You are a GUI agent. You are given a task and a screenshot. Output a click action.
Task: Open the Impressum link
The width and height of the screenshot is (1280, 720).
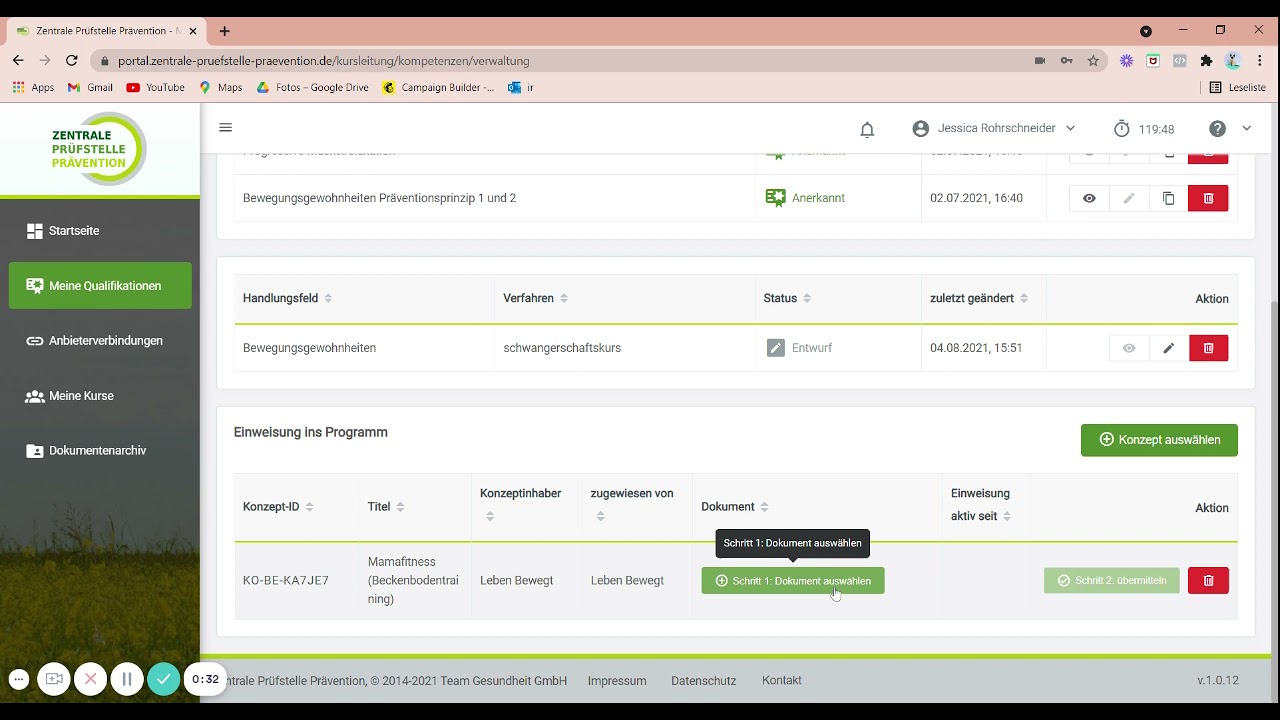pos(617,681)
